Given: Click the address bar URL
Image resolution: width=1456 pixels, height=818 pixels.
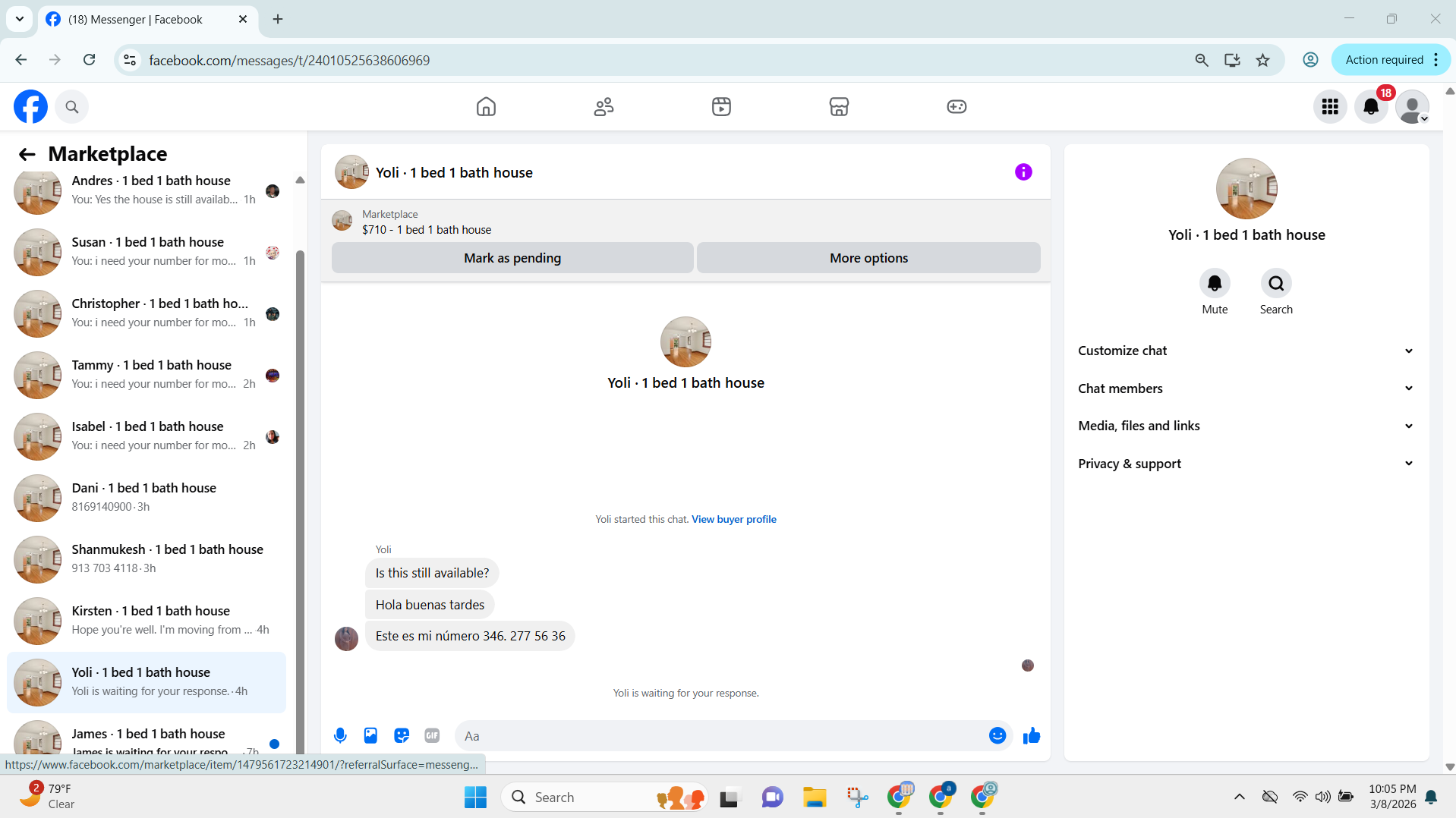Looking at the screenshot, I should [289, 60].
